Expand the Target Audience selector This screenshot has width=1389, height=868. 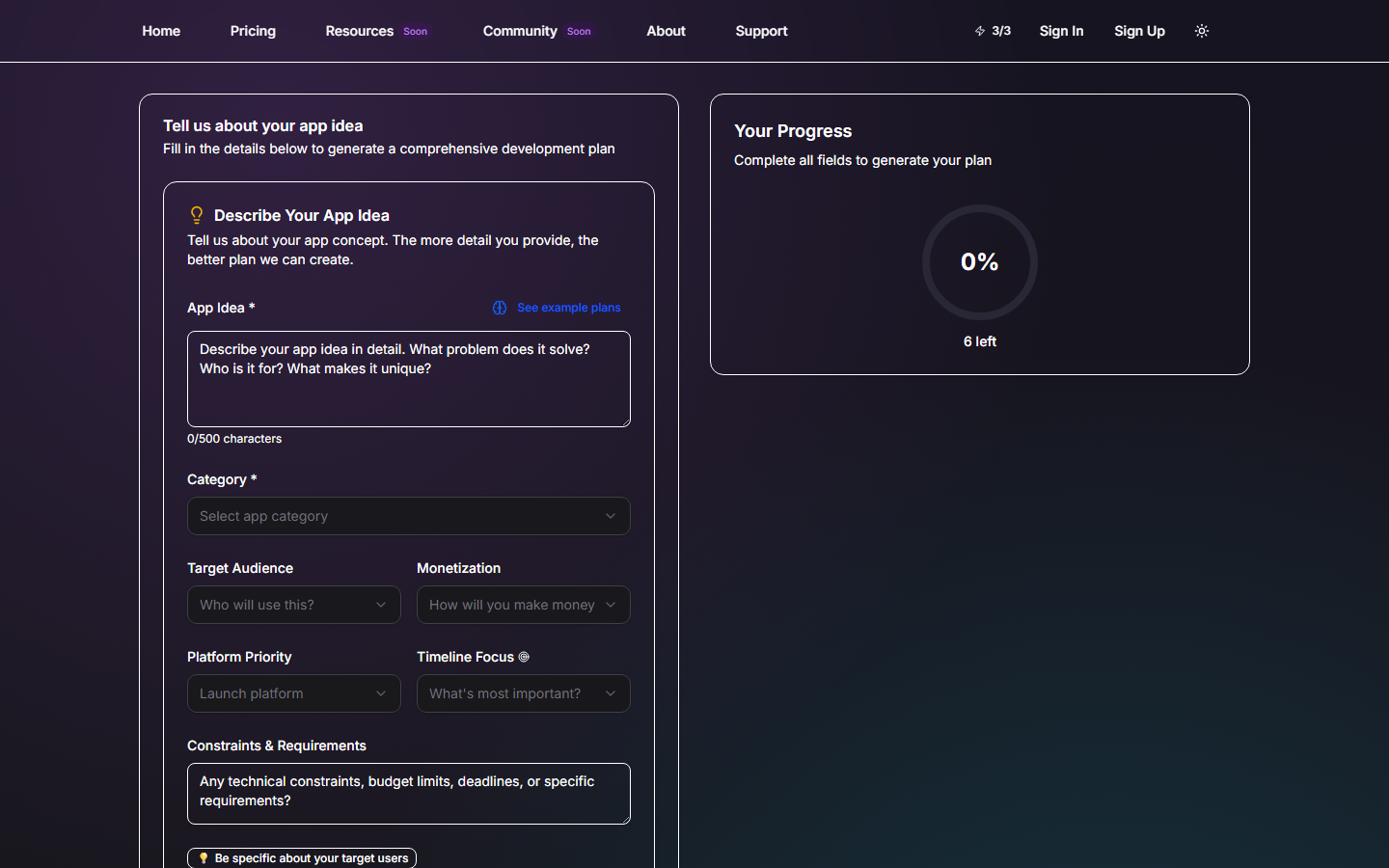coord(293,605)
